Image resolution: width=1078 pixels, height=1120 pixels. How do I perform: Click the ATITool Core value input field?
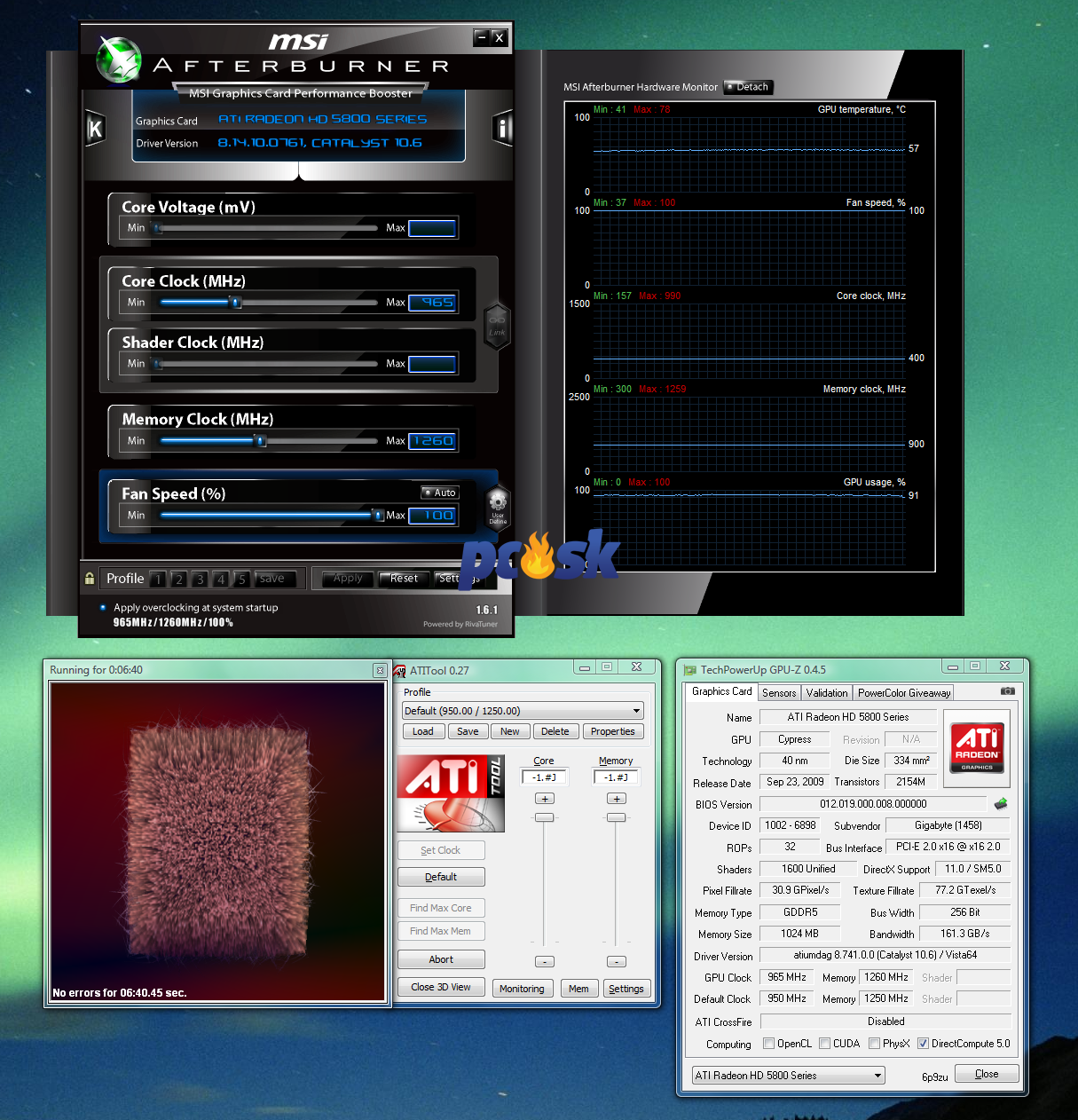(545, 777)
